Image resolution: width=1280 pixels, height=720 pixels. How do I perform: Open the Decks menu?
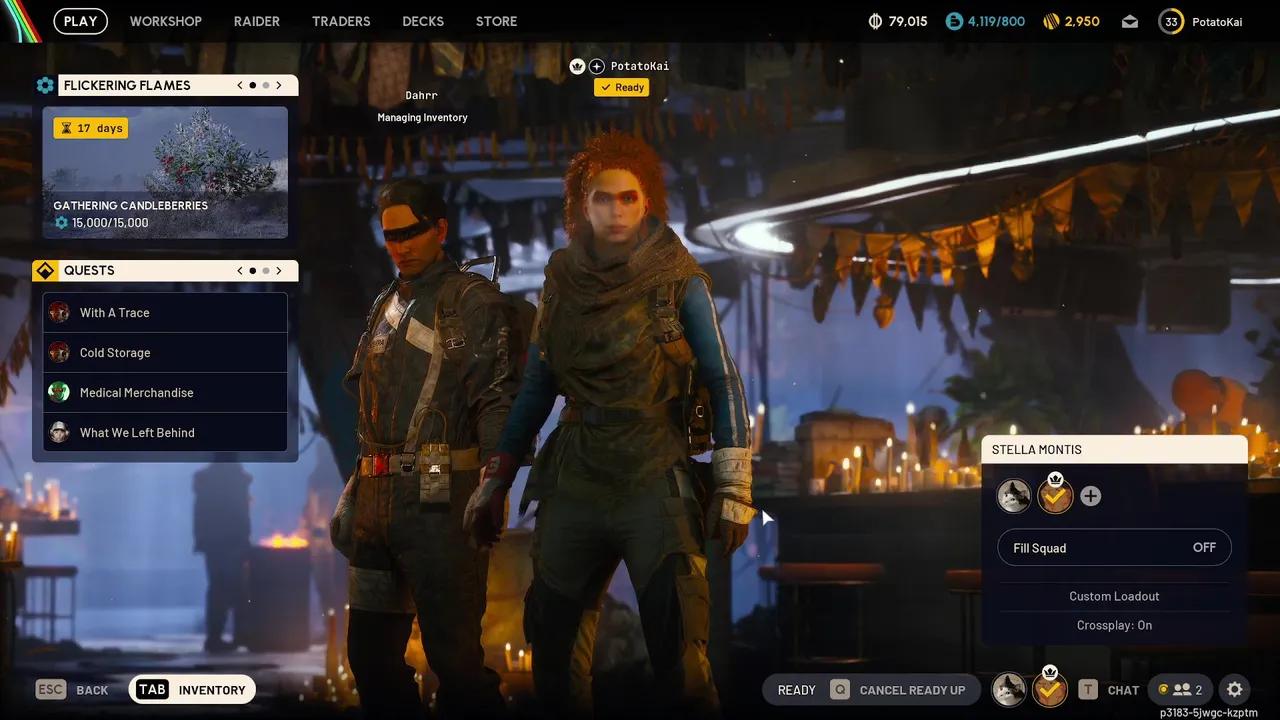click(422, 20)
